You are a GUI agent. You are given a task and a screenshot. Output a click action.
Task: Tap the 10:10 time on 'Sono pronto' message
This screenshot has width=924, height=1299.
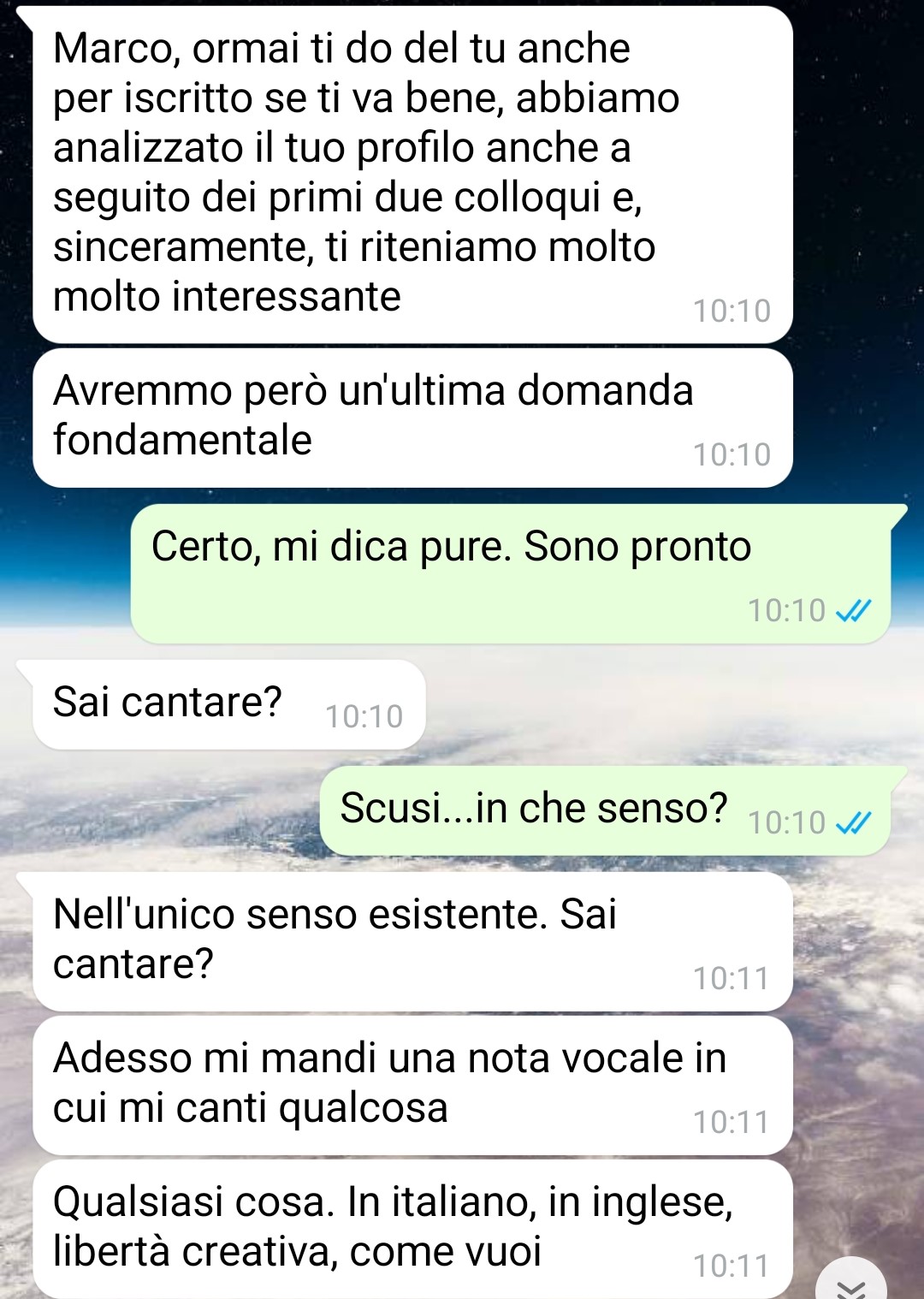pos(786,611)
